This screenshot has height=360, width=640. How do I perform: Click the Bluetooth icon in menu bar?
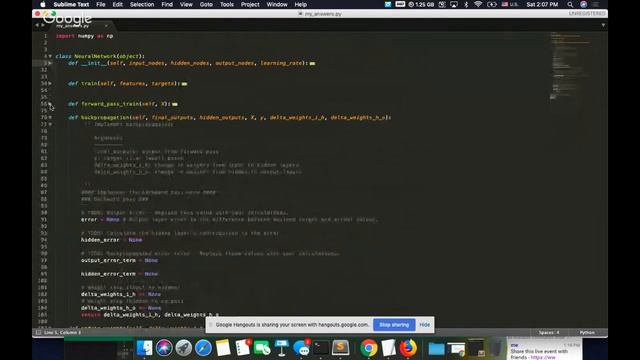[466, 4]
